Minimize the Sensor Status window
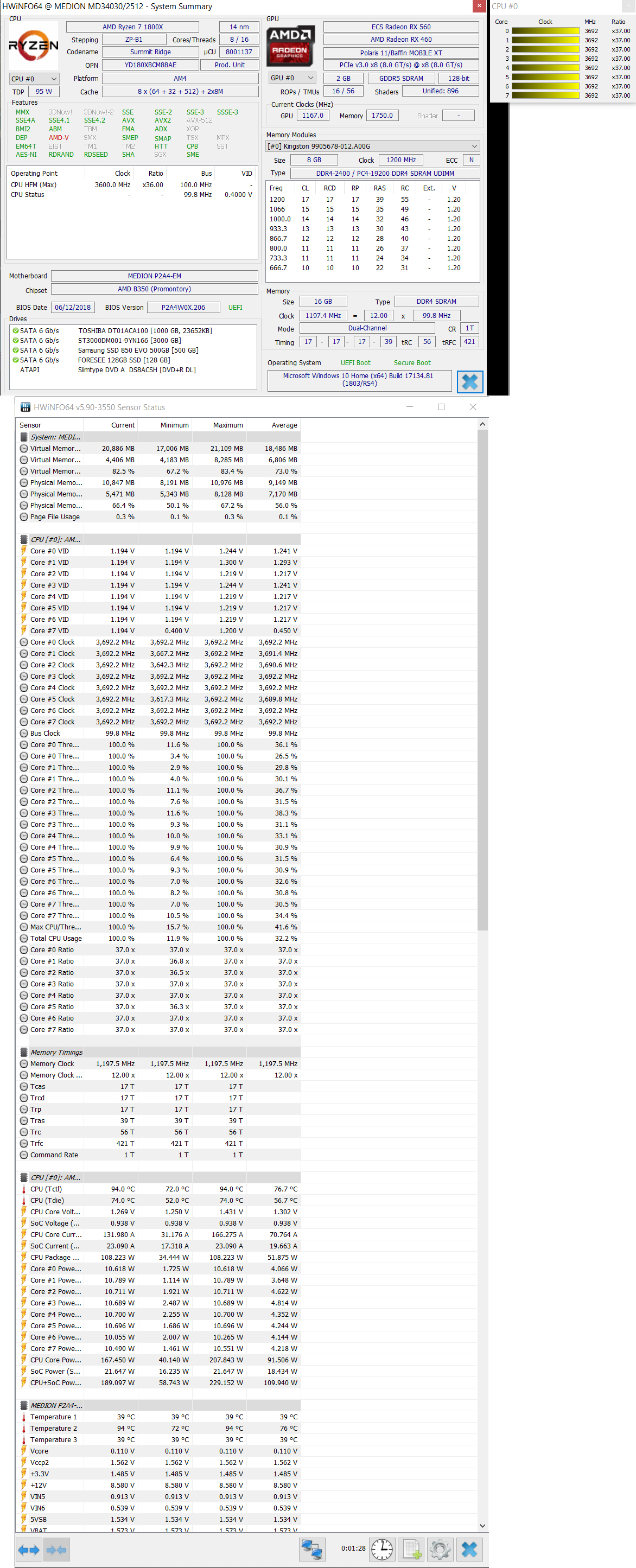Image resolution: width=636 pixels, height=1568 pixels. click(x=410, y=407)
